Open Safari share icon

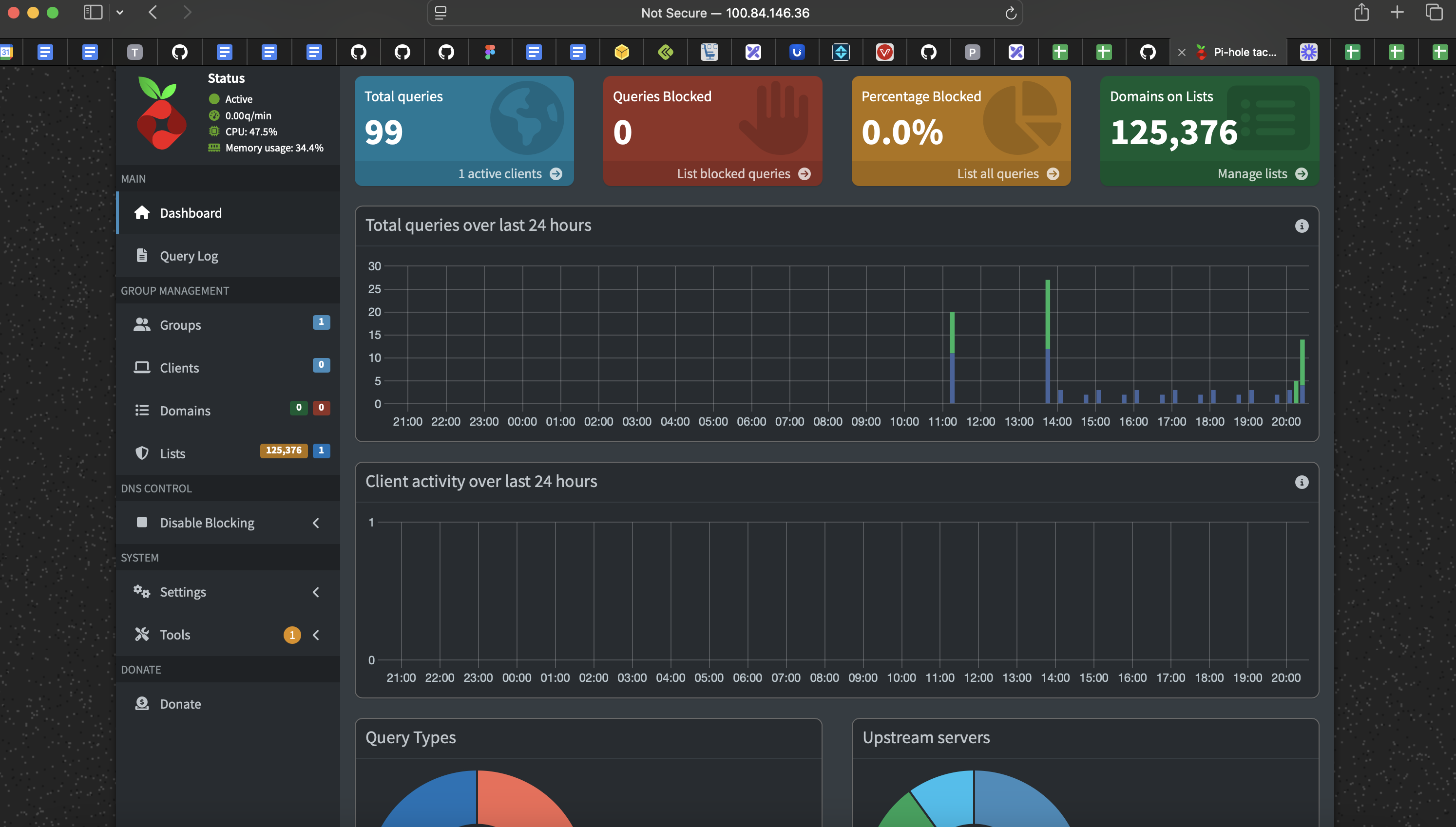[x=1361, y=13]
